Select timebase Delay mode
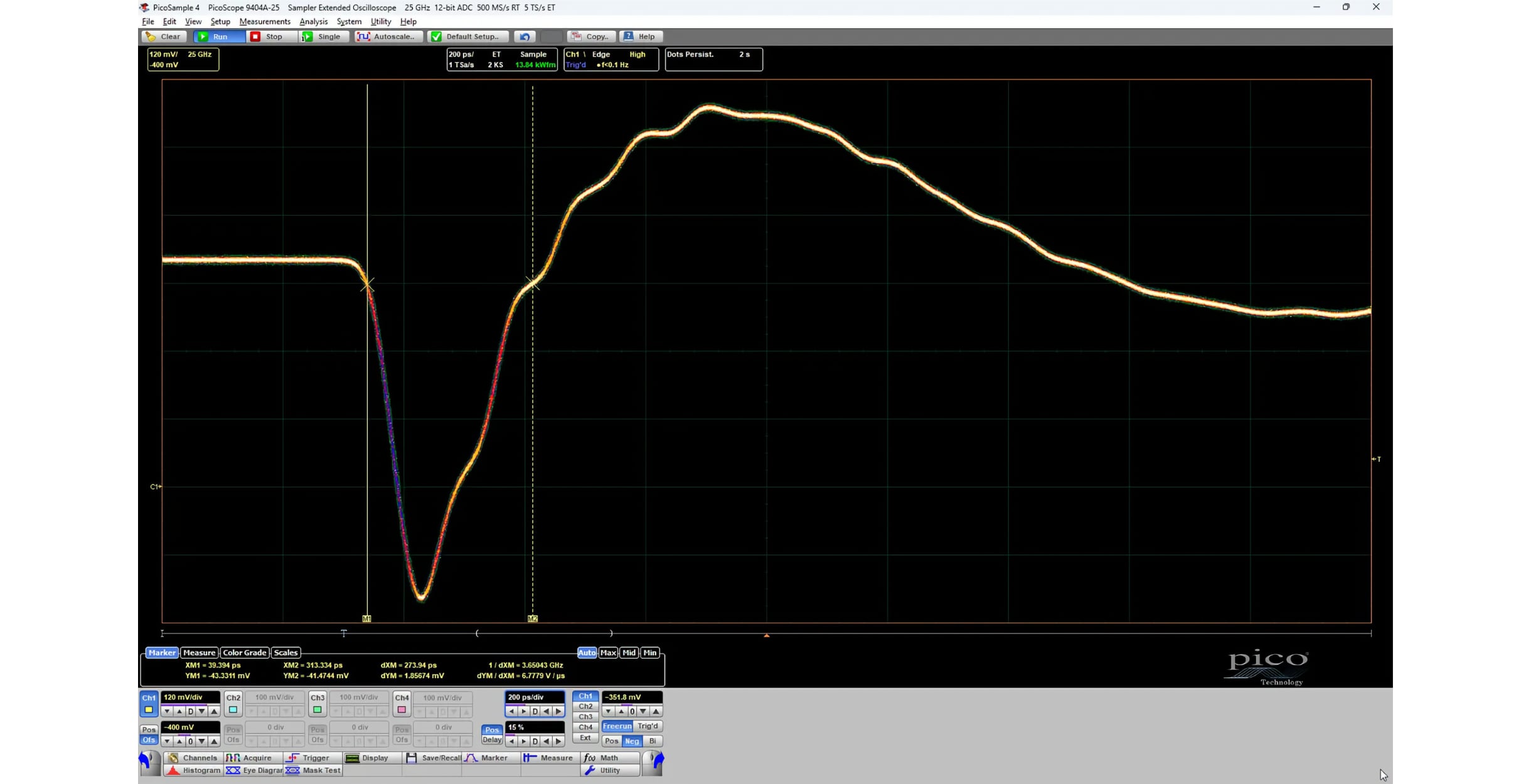Image resolution: width=1531 pixels, height=784 pixels. (492, 740)
